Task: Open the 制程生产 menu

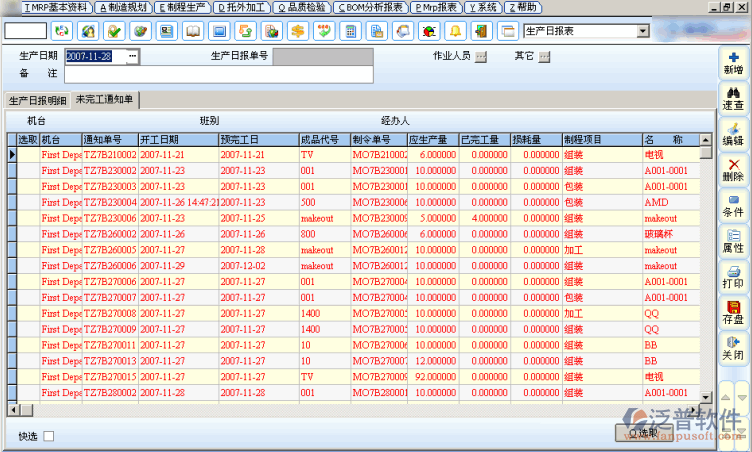Action: tap(181, 7)
